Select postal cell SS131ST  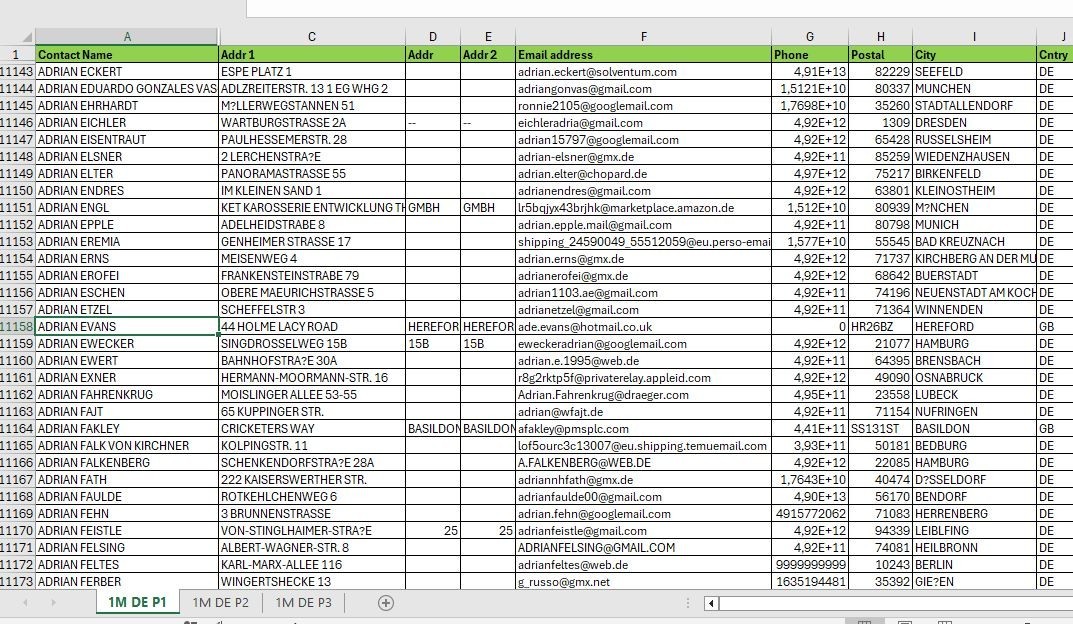click(881, 428)
